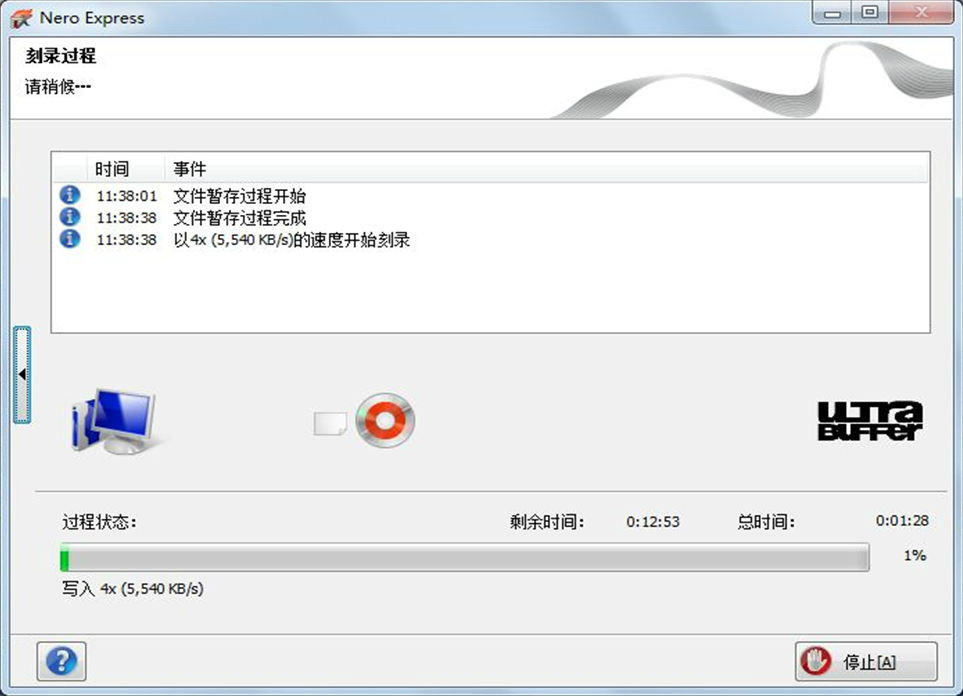Select the 11:38:01 log timestamp

[127, 196]
